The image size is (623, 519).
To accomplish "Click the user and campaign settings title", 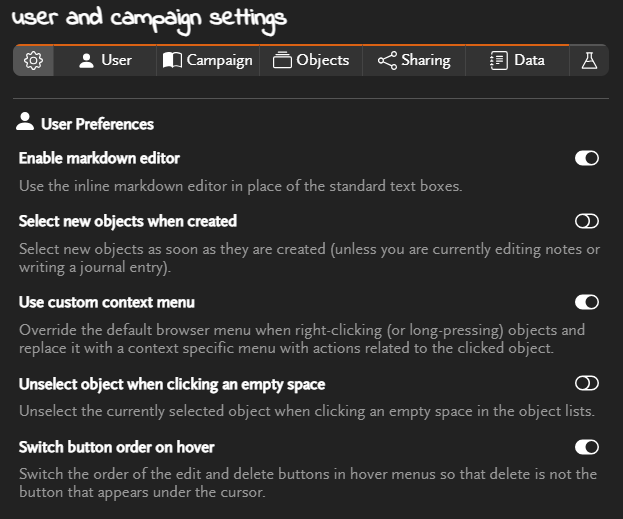I will (149, 18).
